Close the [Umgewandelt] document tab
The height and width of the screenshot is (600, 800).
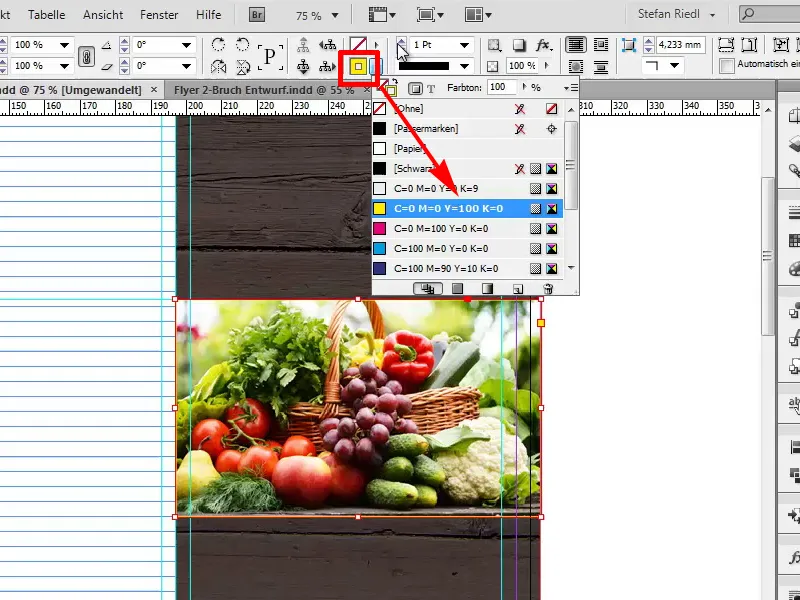154,90
